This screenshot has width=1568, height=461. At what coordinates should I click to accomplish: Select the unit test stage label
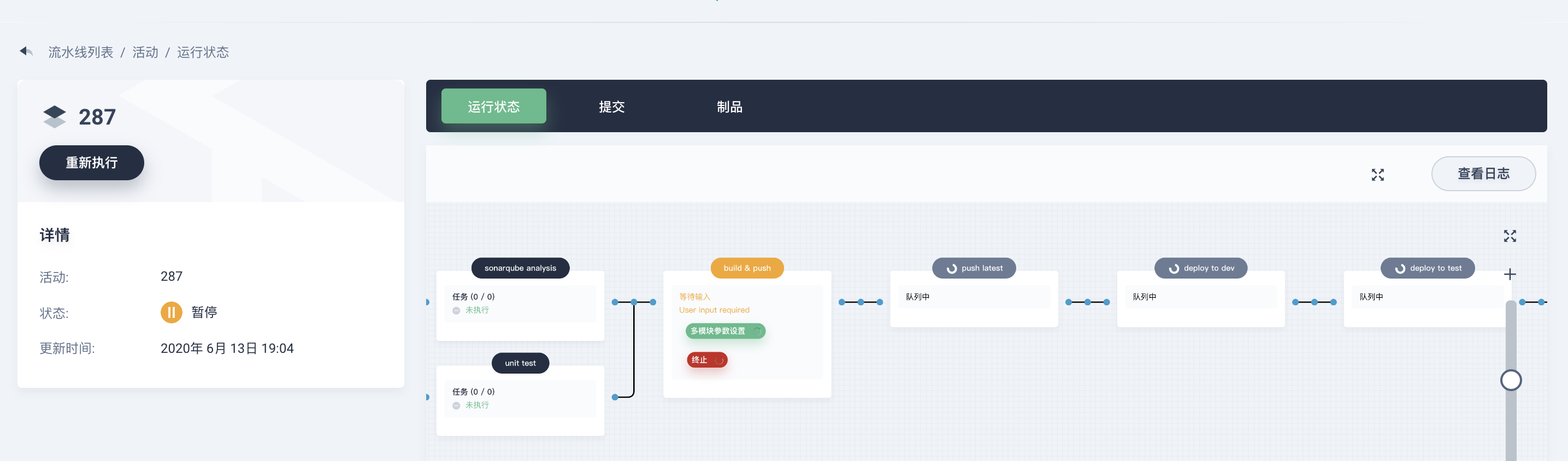(x=520, y=363)
